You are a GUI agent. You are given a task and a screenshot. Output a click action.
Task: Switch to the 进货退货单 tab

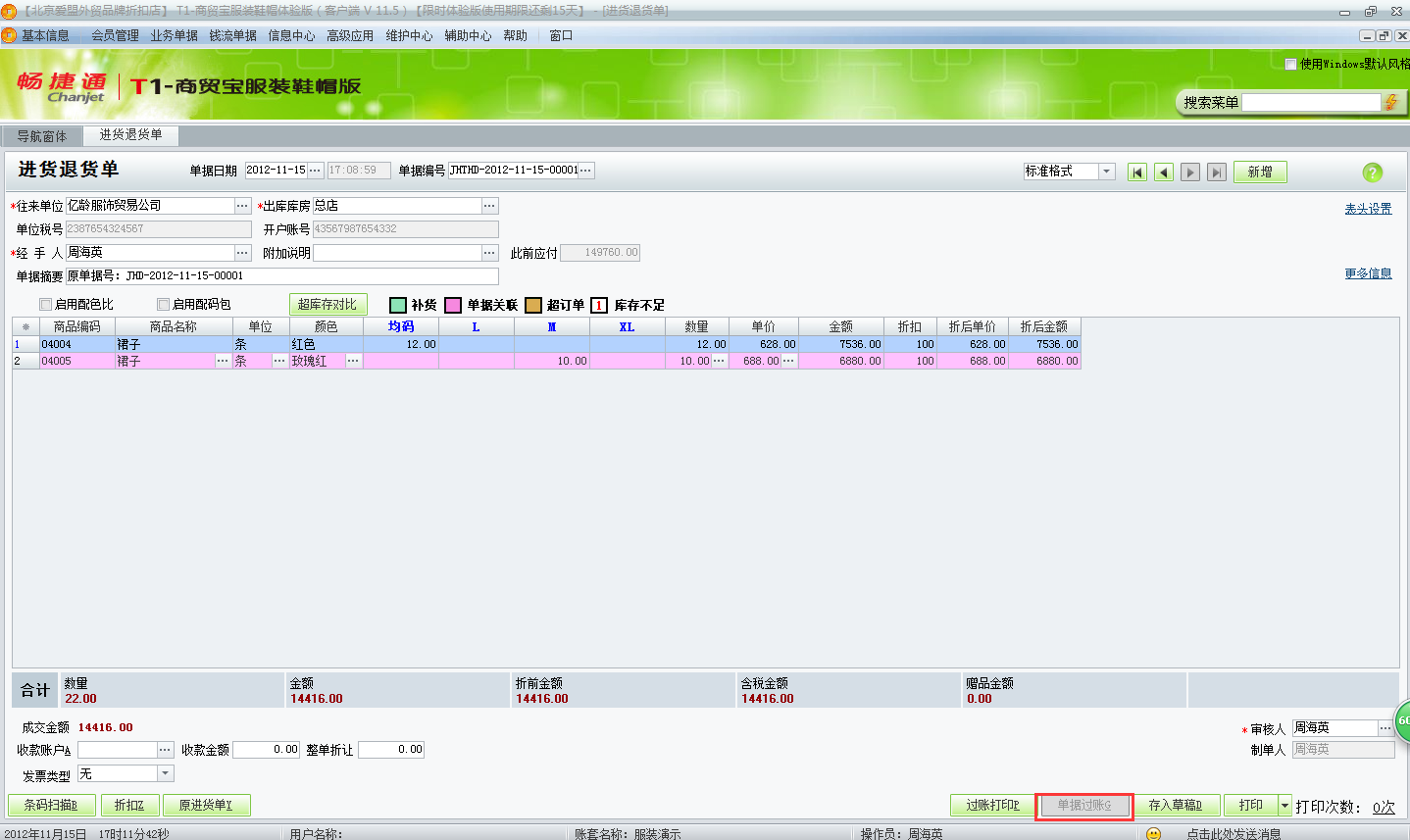(130, 135)
